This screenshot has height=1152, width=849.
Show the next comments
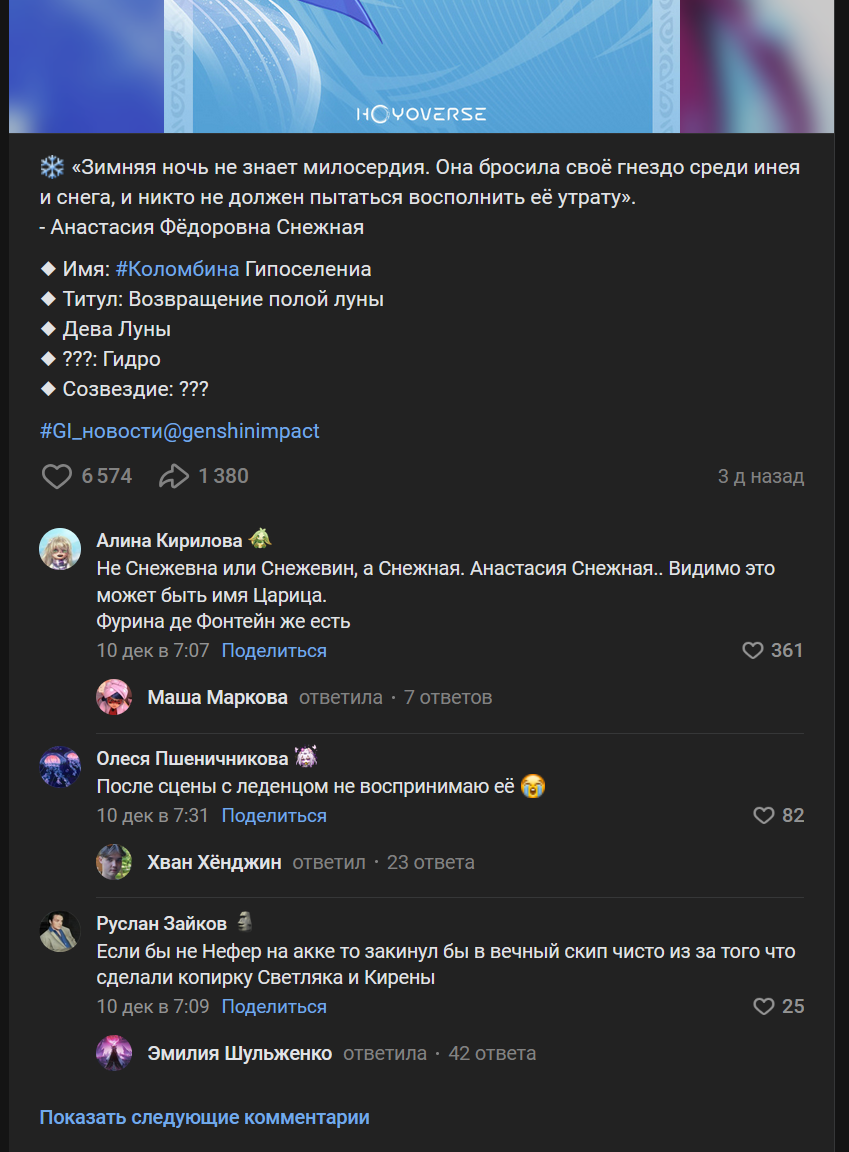(x=204, y=1117)
